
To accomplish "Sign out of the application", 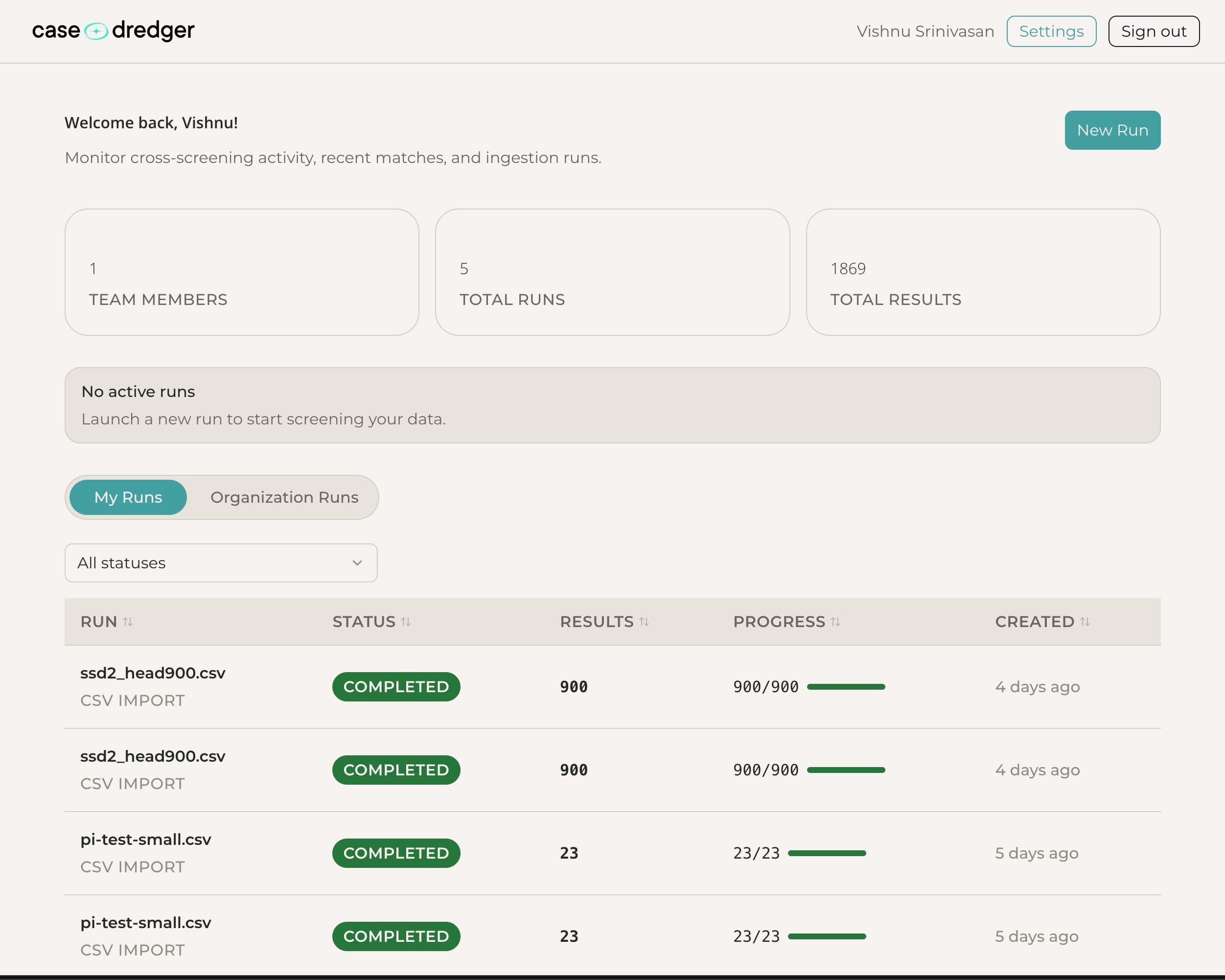I will click(1153, 31).
